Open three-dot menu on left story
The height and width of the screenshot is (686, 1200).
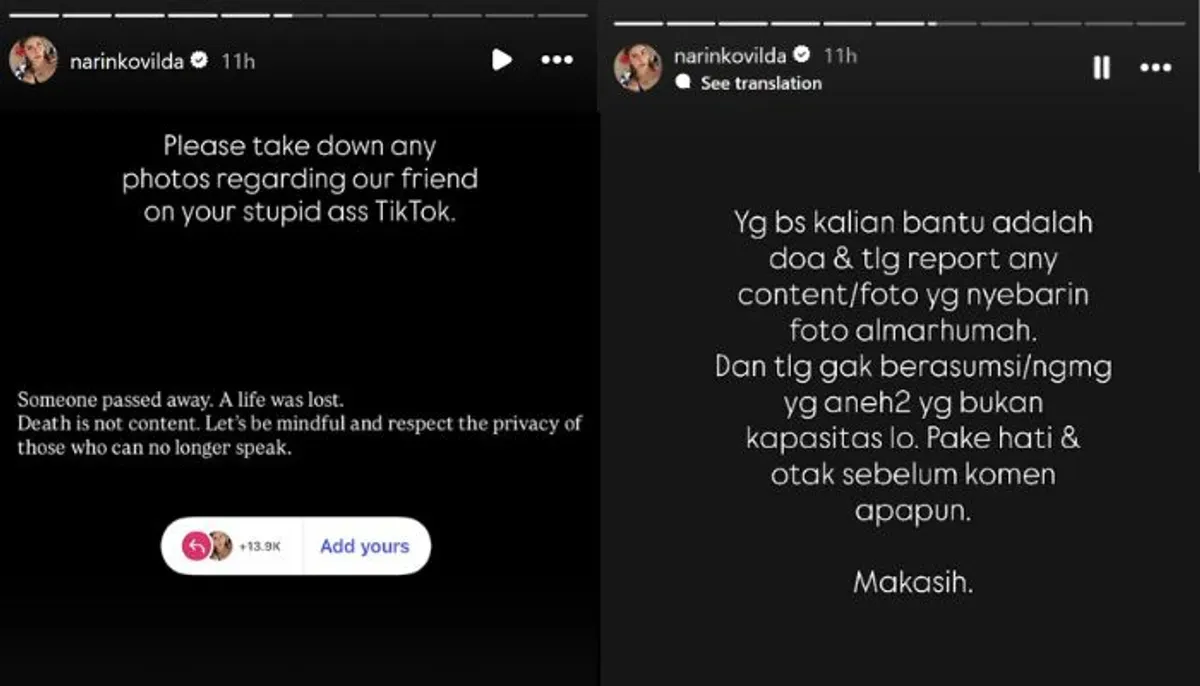point(557,60)
